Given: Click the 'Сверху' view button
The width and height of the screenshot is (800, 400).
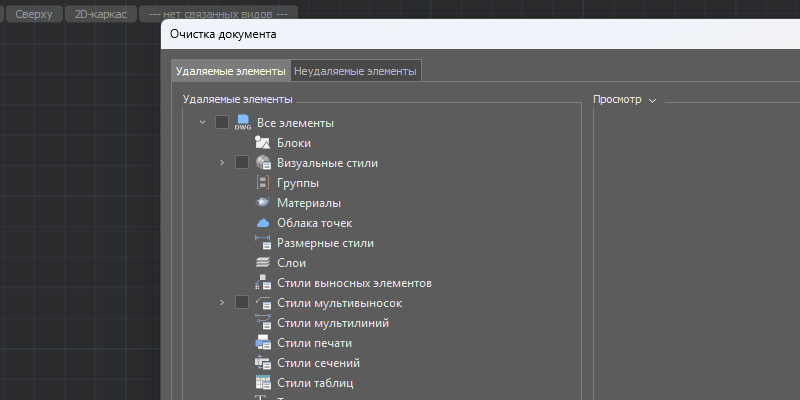Looking at the screenshot, I should coord(34,14).
